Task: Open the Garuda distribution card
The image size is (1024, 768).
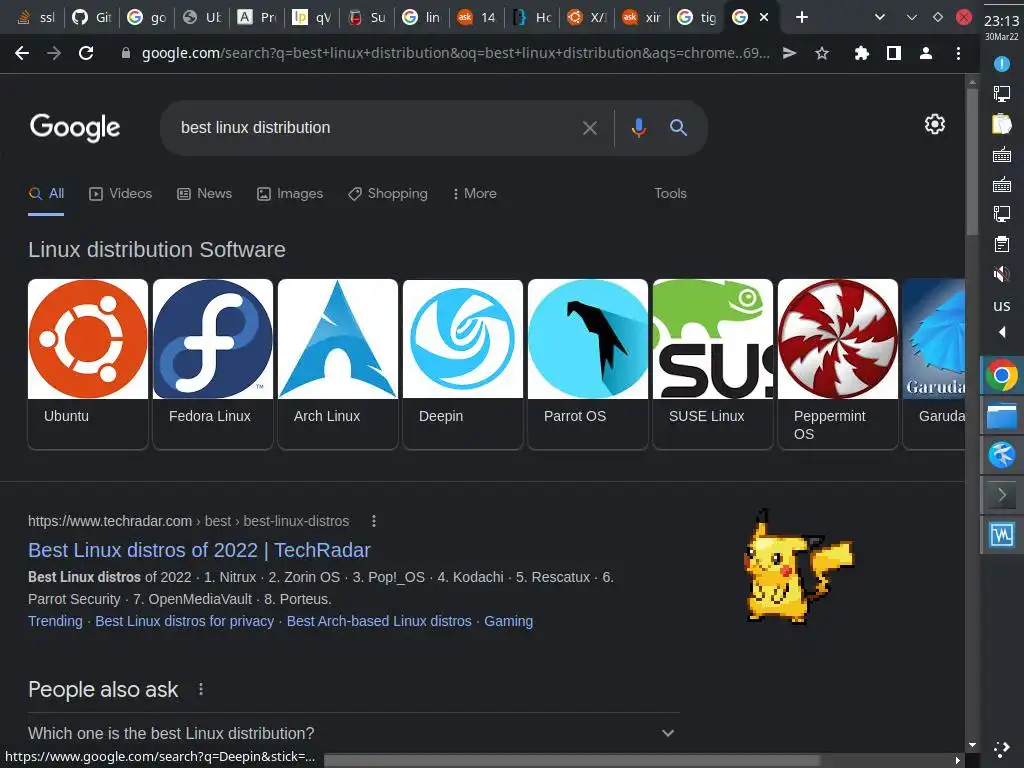Action: (934, 364)
